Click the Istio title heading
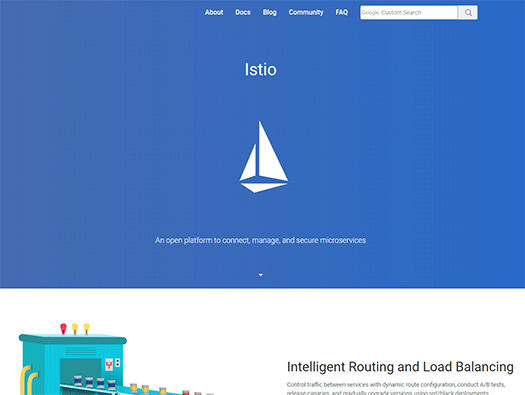 coord(260,70)
